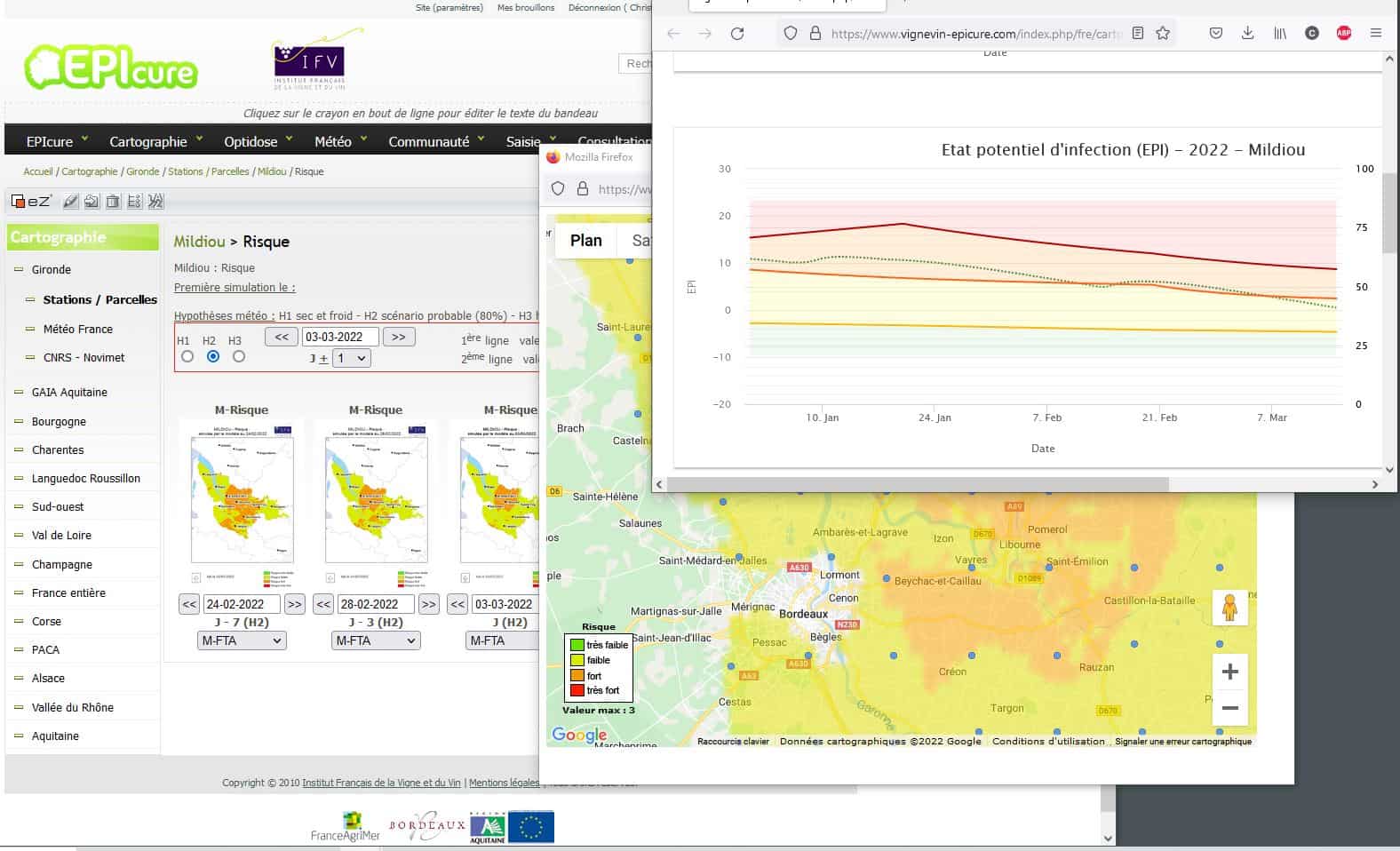Click Mildiou link in the breadcrumb
This screenshot has width=1400, height=851.
pos(272,171)
